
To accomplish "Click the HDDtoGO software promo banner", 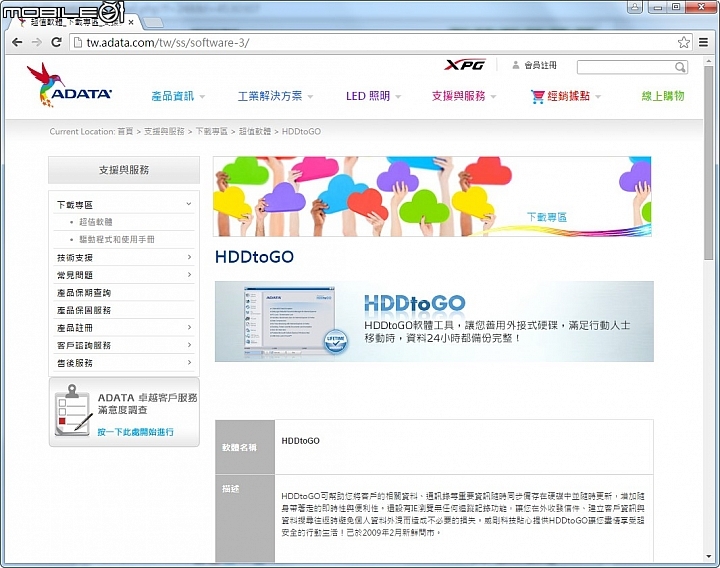I will (434, 321).
